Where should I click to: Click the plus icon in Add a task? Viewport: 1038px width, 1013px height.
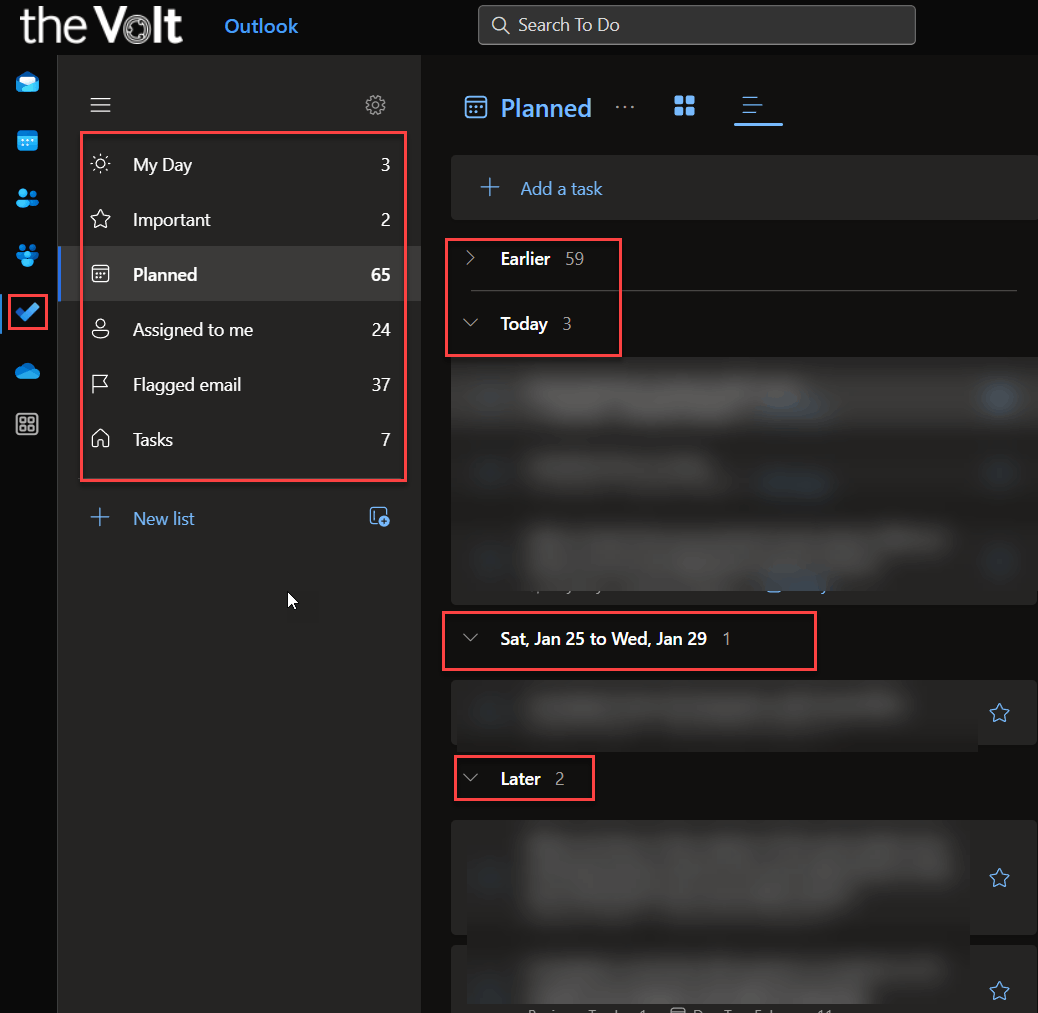click(x=490, y=187)
